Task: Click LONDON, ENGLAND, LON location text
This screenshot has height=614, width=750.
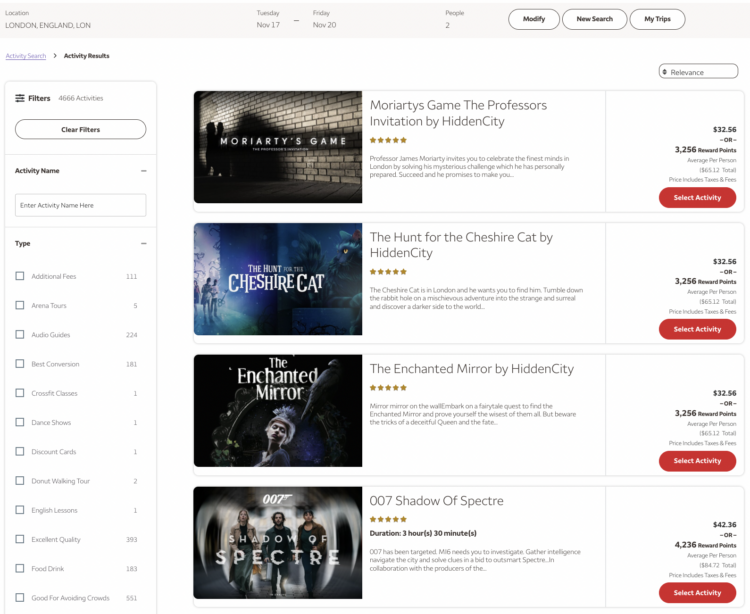Action: pos(48,25)
